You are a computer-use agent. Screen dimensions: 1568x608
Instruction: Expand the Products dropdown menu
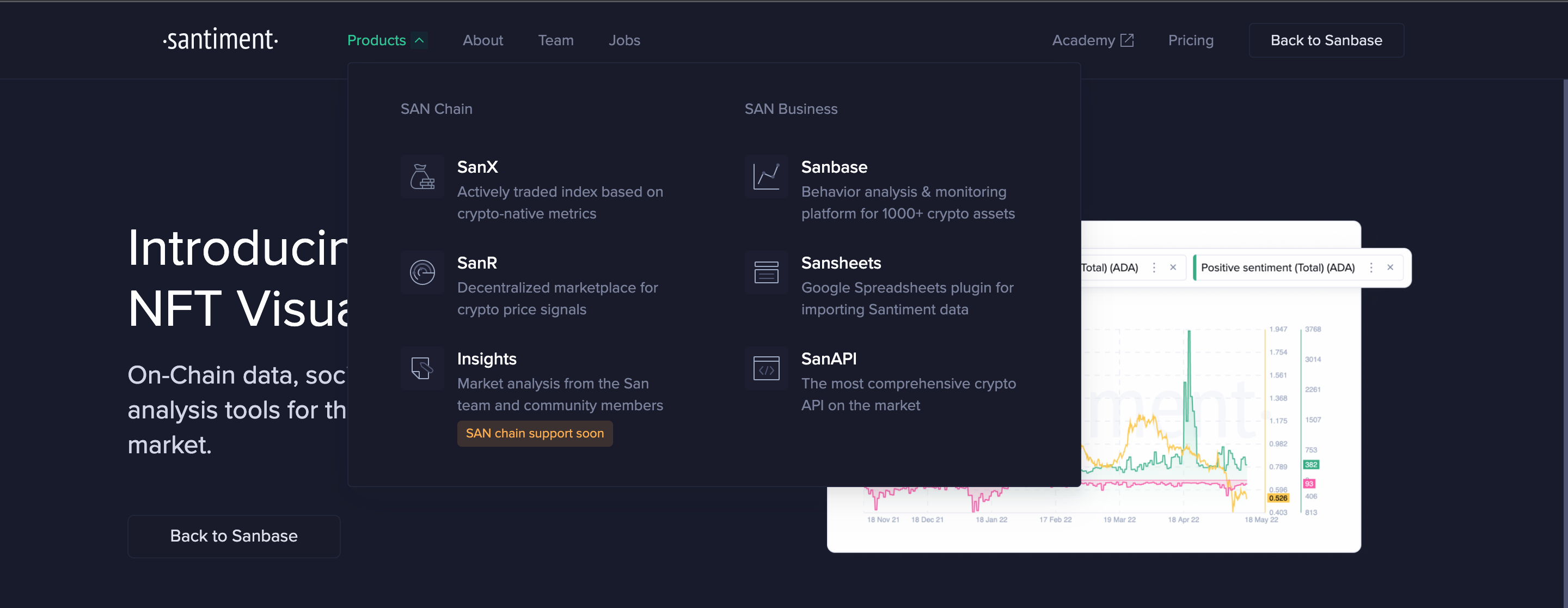click(385, 40)
